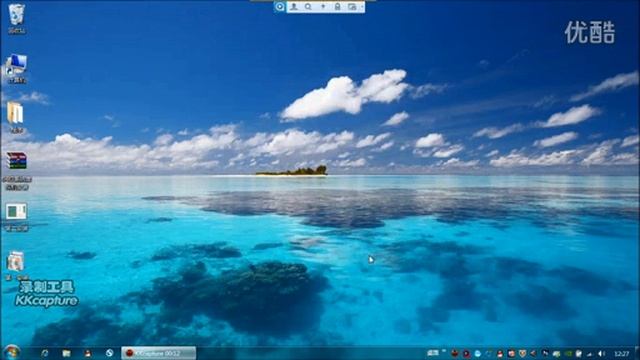
Task: Click the pin icon in top toolbar
Action: pos(323,7)
